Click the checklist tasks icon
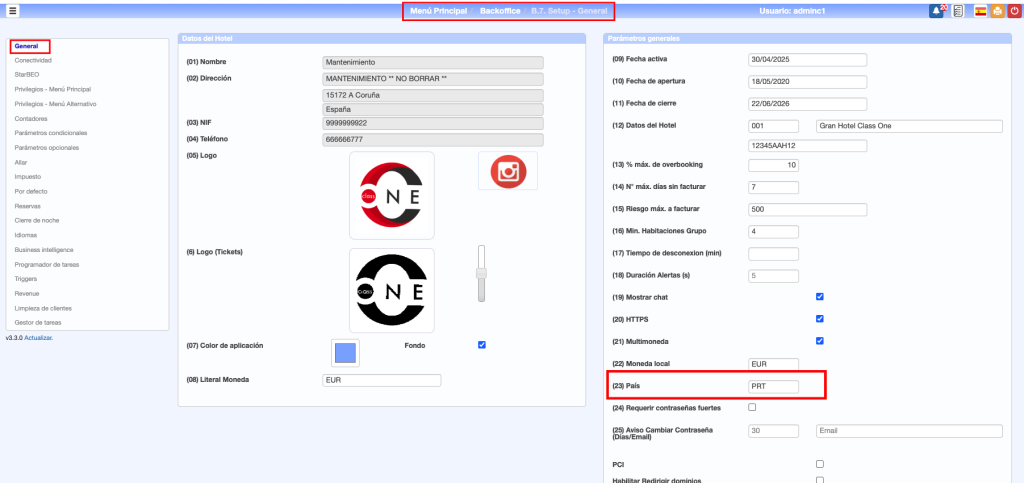The width and height of the screenshot is (1024, 483). click(958, 11)
